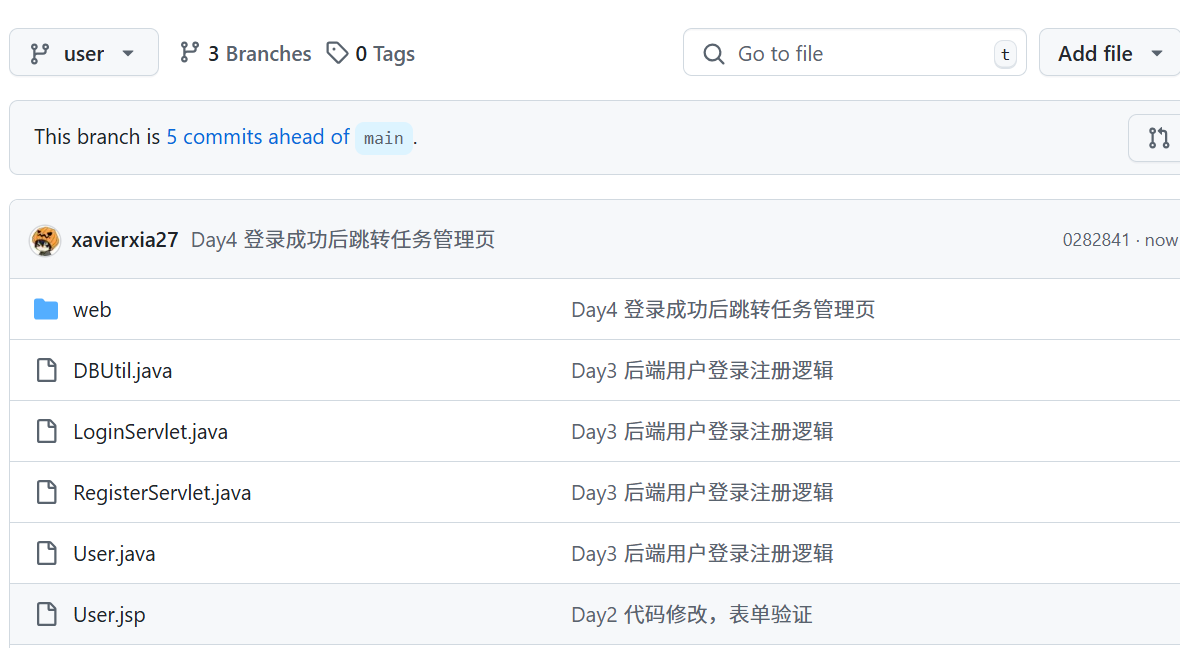Click the RegisterServlet.java file icon

coord(46,493)
